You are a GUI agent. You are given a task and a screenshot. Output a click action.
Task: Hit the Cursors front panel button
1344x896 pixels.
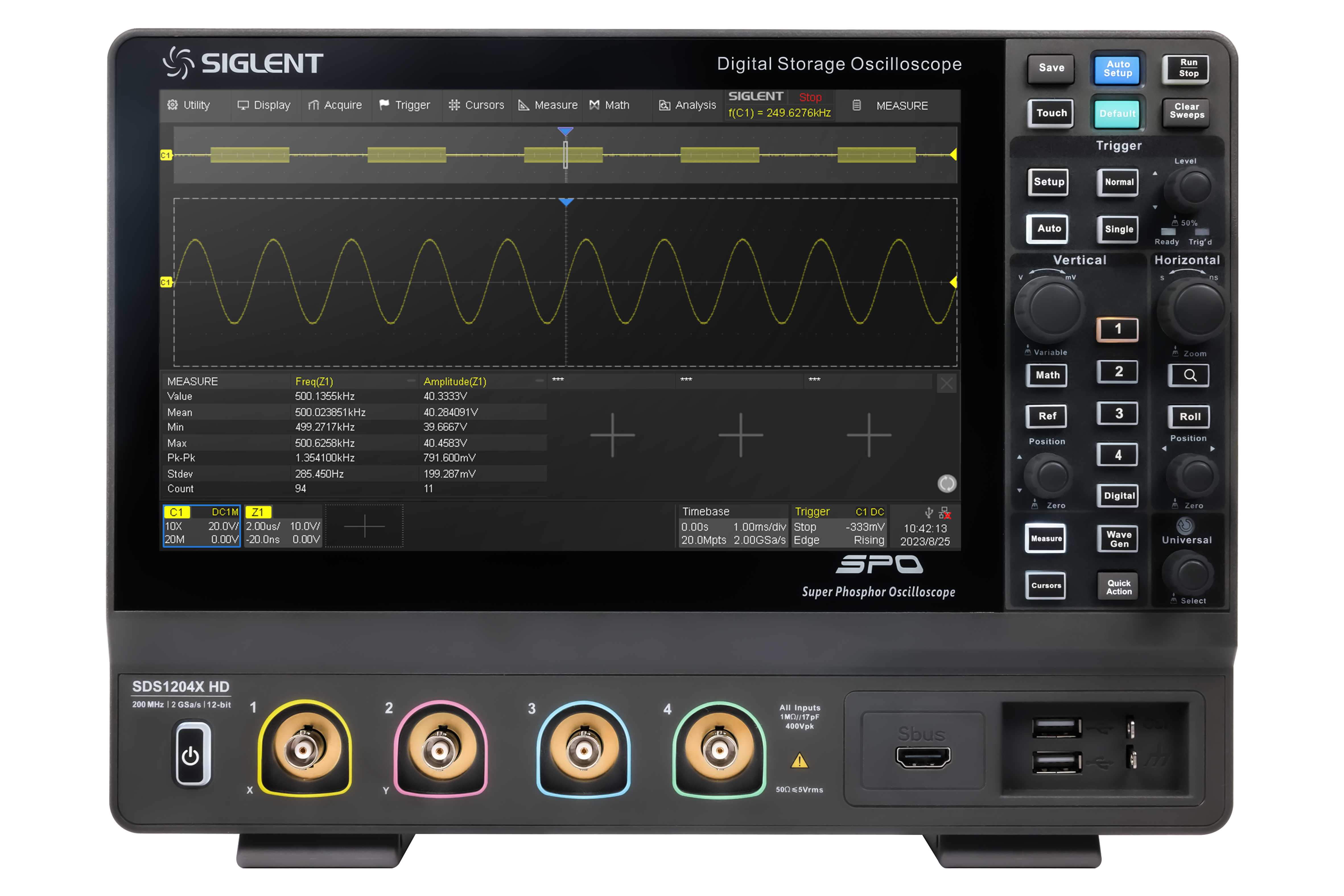(1046, 585)
